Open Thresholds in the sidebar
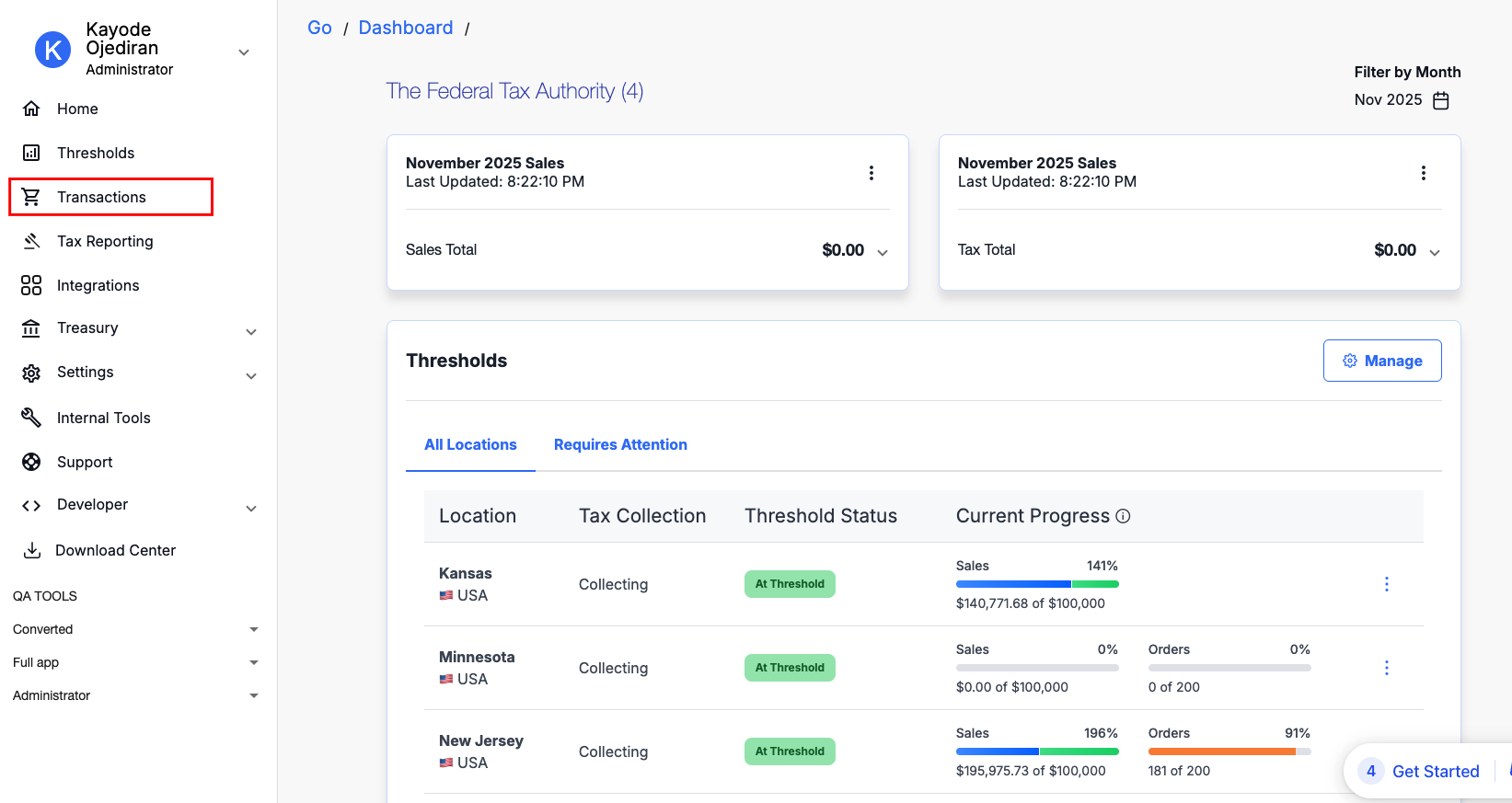1512x803 pixels. coord(96,153)
